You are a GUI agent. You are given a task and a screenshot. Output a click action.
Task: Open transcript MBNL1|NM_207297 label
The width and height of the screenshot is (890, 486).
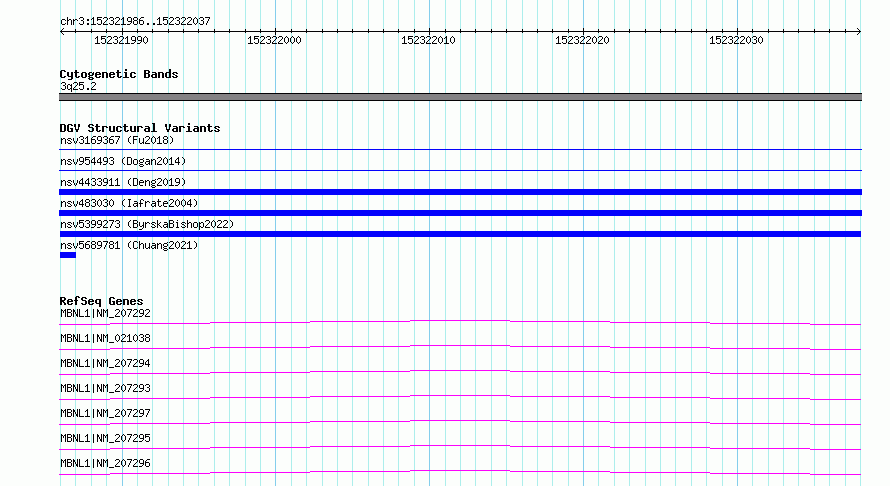[x=105, y=413]
